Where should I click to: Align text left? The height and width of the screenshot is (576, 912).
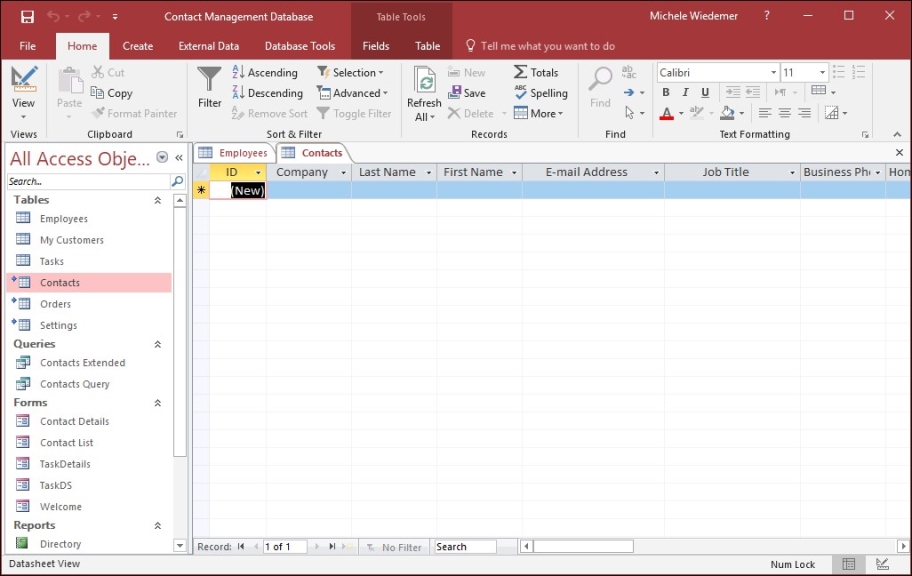[765, 113]
